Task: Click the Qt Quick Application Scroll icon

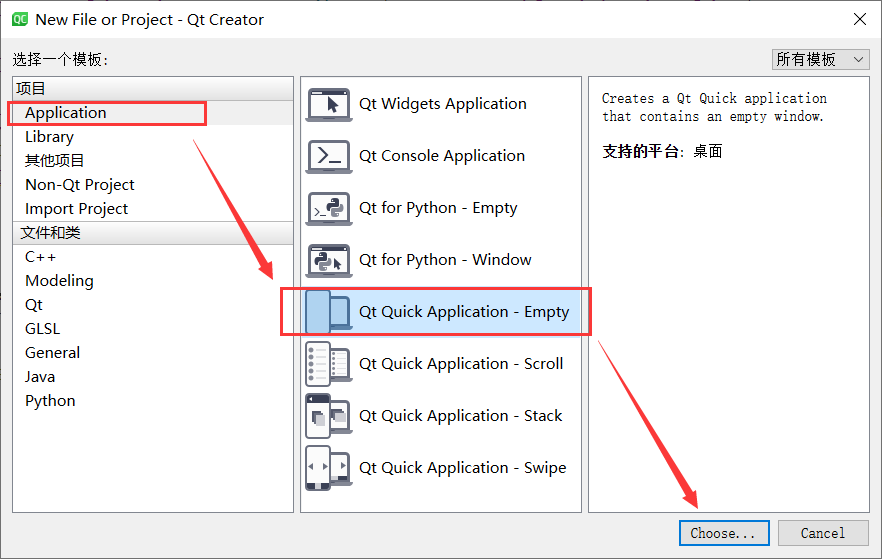Action: (x=329, y=364)
